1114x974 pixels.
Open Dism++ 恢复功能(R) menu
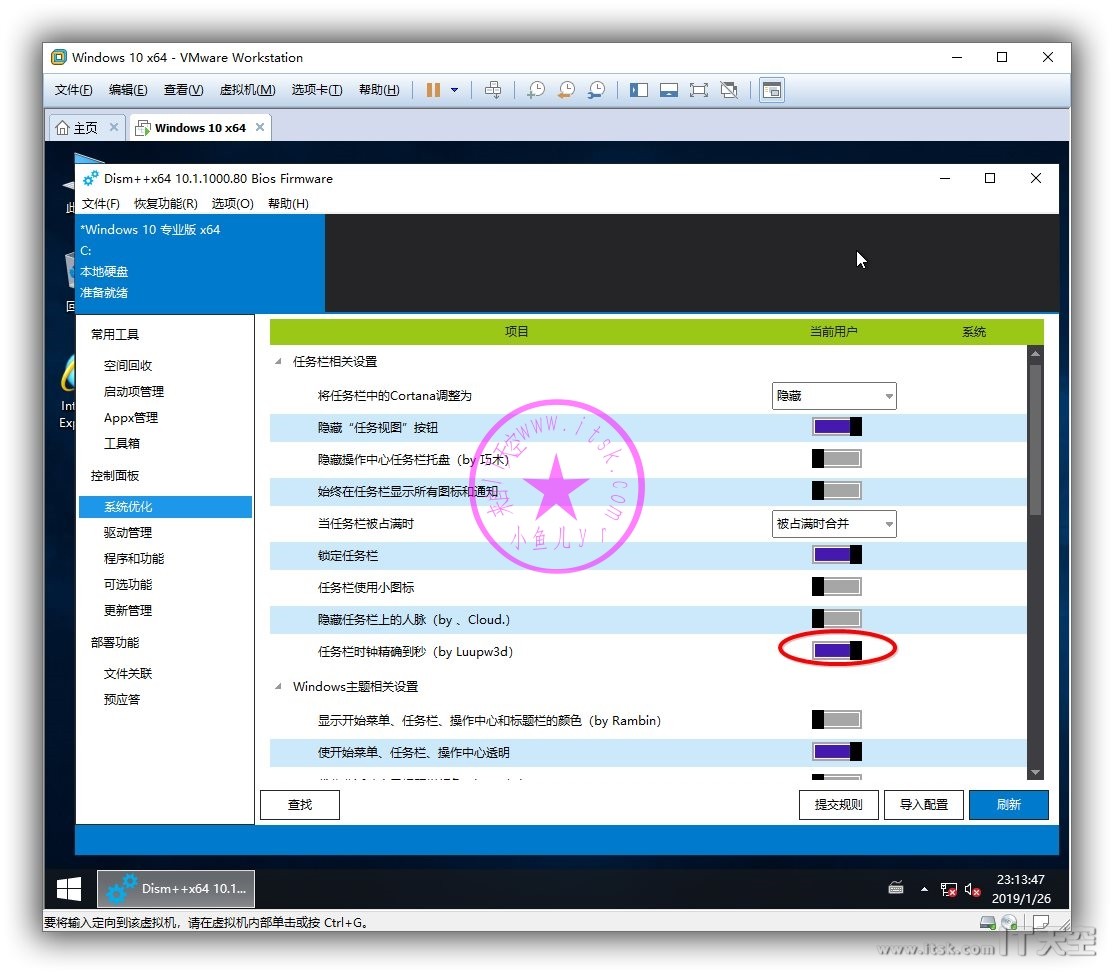point(166,204)
